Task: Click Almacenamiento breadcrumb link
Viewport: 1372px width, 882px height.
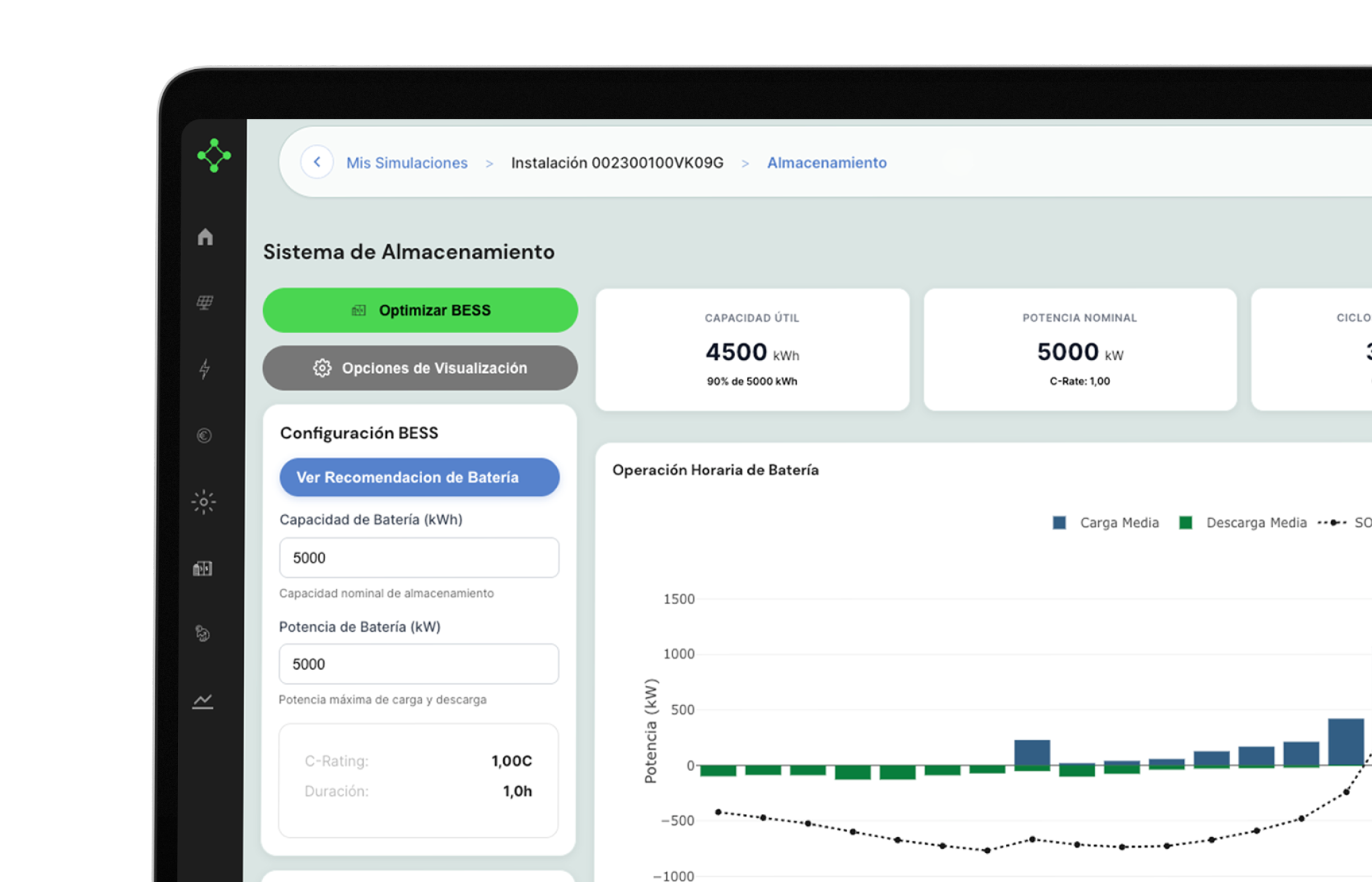Action: (x=827, y=163)
